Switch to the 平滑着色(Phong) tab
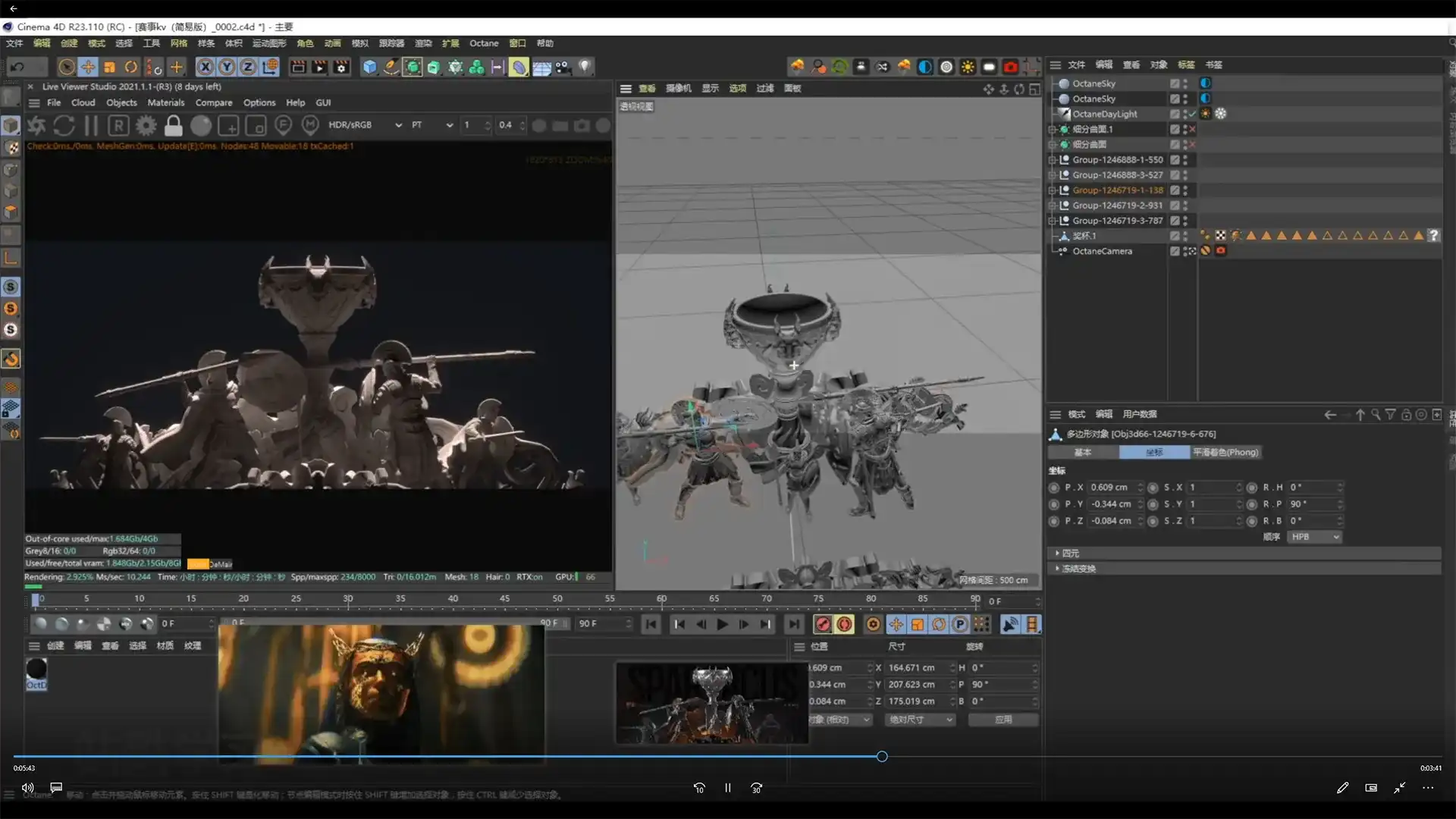This screenshot has width=1456, height=819. tap(1225, 453)
